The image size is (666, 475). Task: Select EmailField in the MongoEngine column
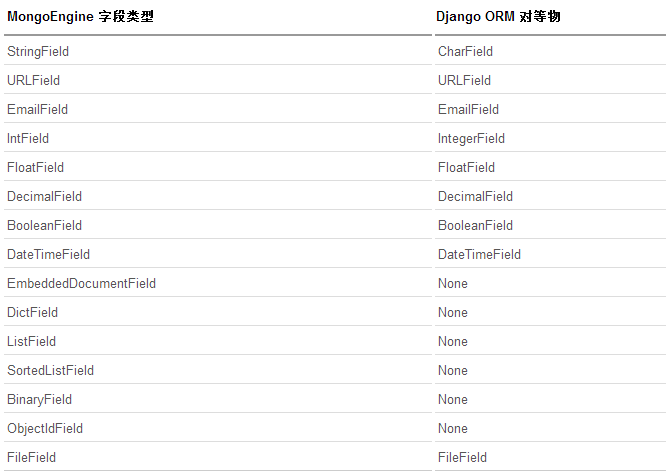37,109
